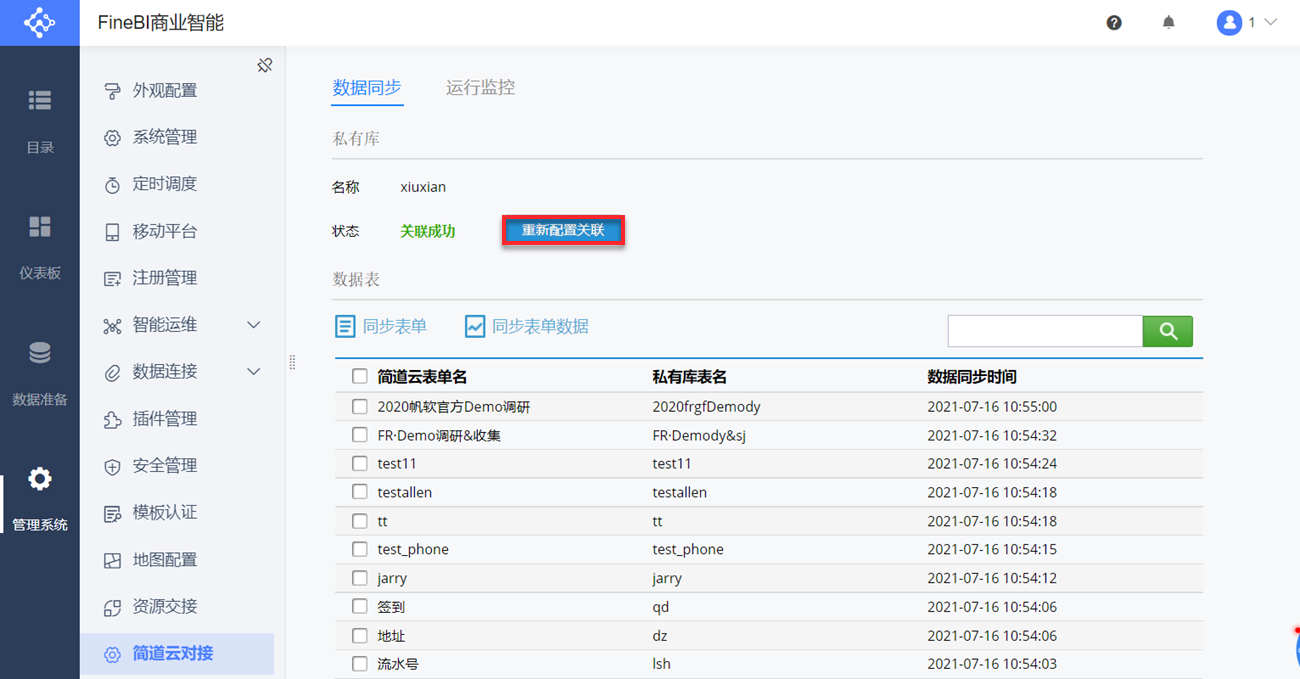Click the green search button
The height and width of the screenshot is (679, 1300).
point(1168,331)
